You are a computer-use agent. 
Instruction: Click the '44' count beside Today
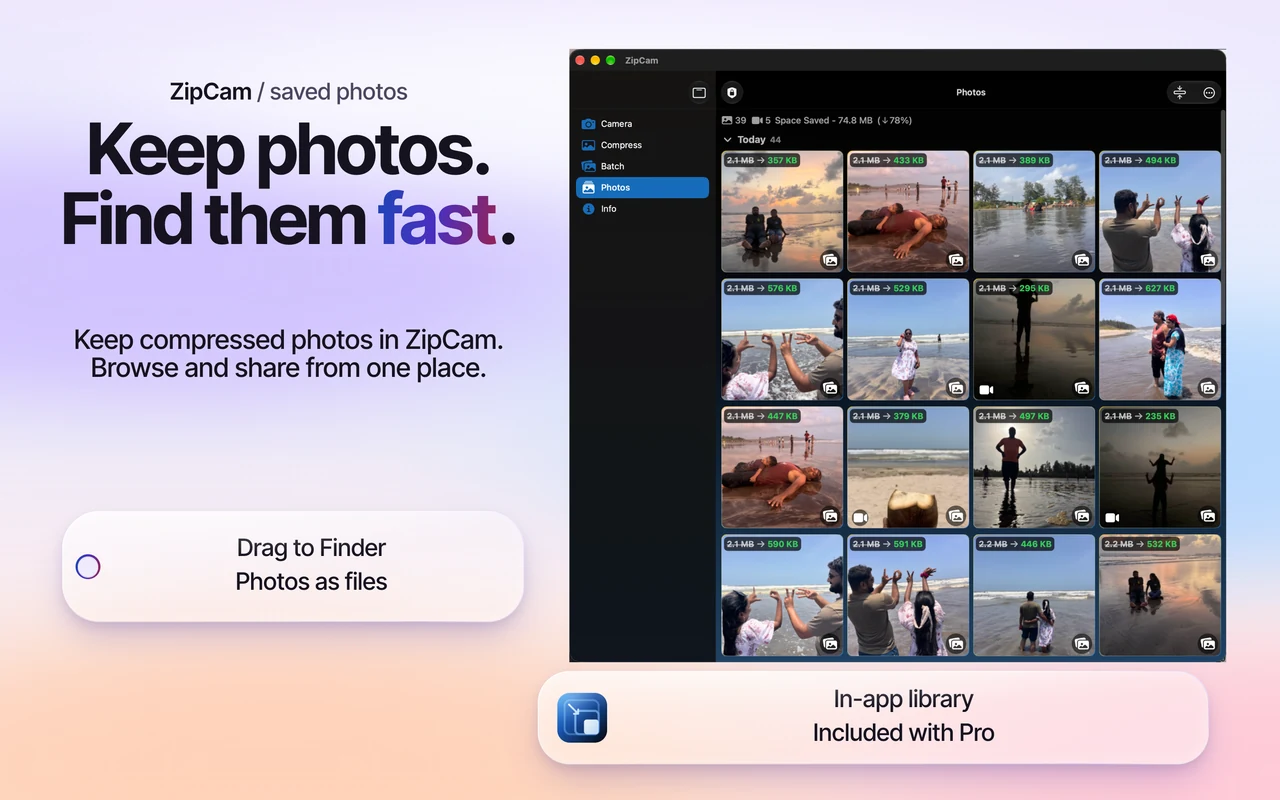[x=776, y=140]
